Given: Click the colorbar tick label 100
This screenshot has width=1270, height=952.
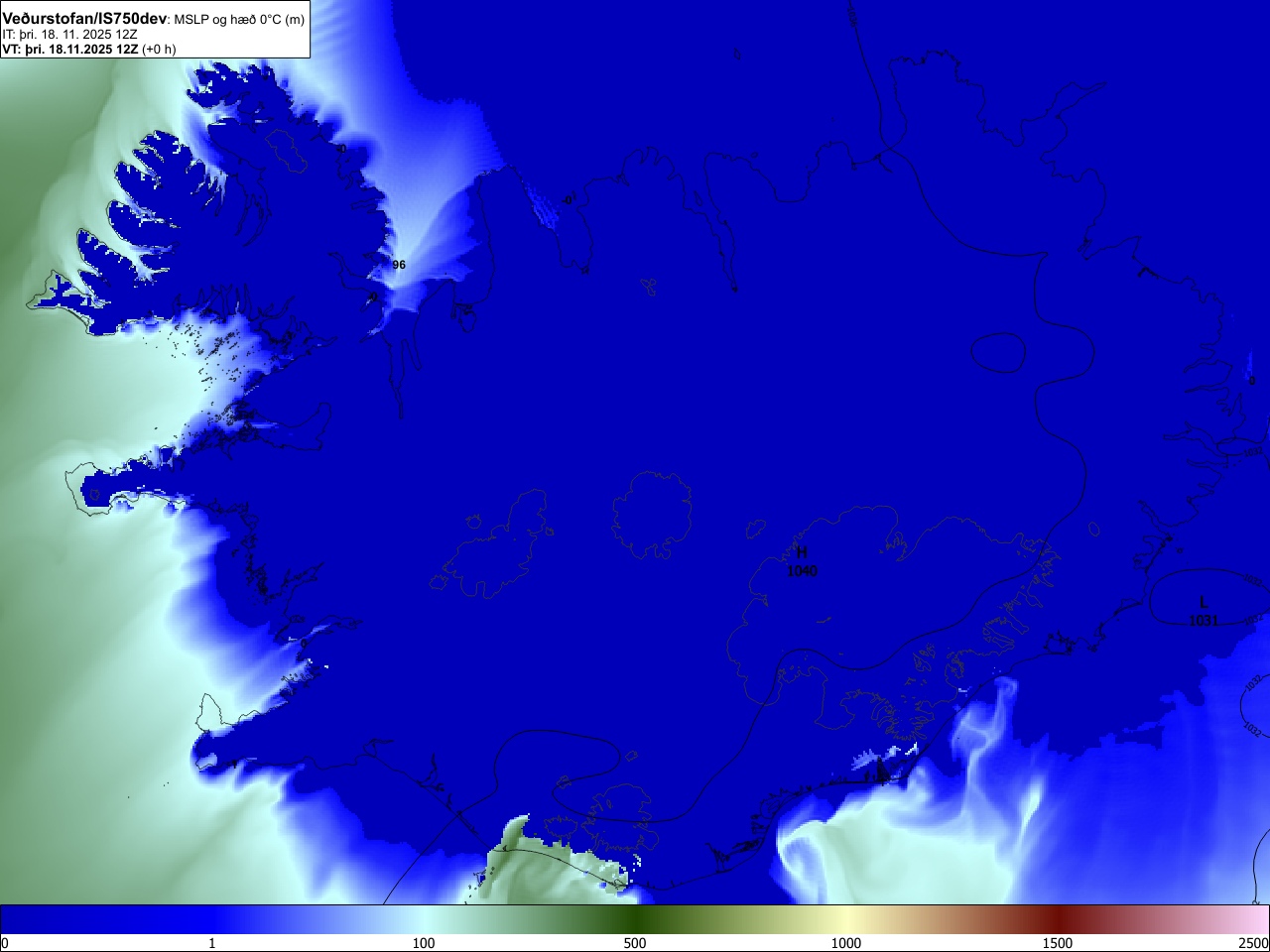Looking at the screenshot, I should click(424, 943).
